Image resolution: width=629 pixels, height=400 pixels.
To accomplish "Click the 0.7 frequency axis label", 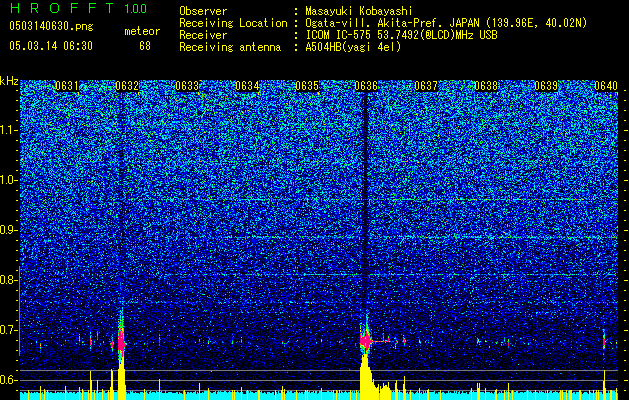I will 7,330.
